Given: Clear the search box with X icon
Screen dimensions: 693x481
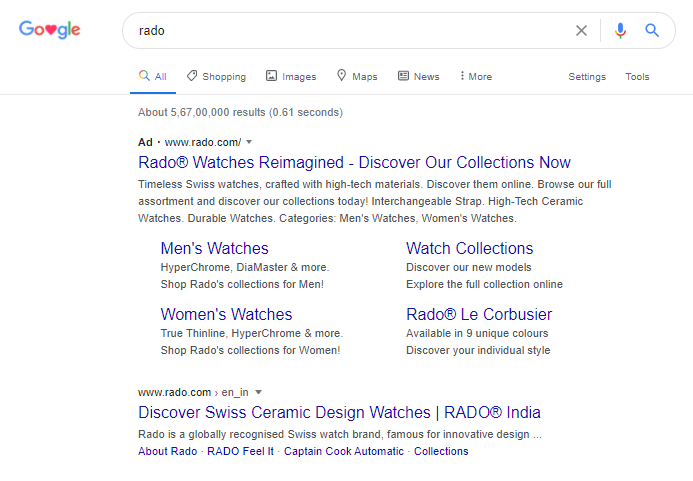Looking at the screenshot, I should (x=581, y=31).
